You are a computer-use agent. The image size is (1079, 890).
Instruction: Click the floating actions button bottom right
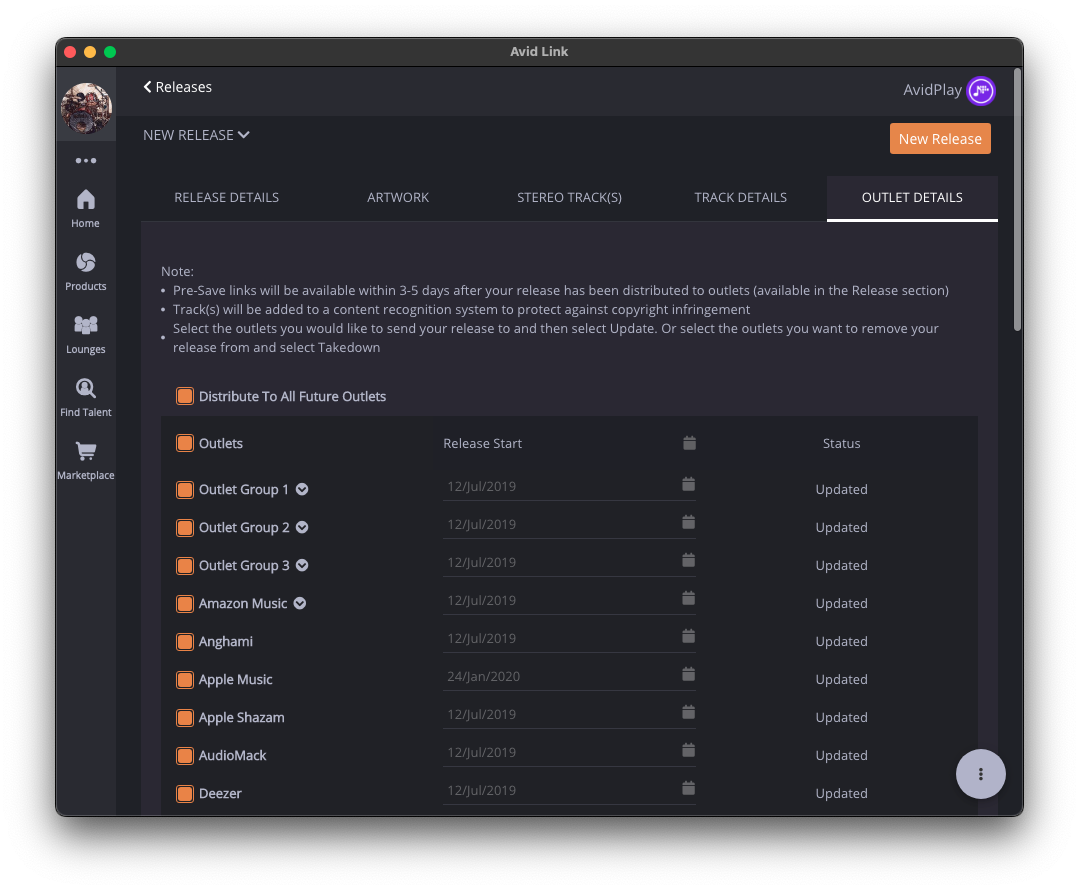click(x=980, y=774)
